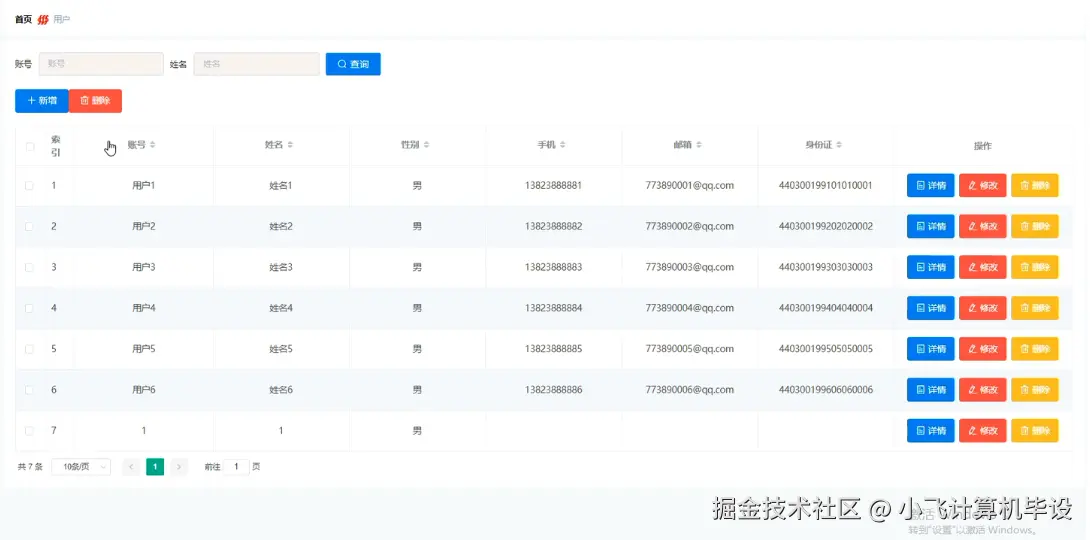Image resolution: width=1090 pixels, height=540 pixels.
Task: Edit 用户1 with 修改 button
Action: tap(982, 186)
